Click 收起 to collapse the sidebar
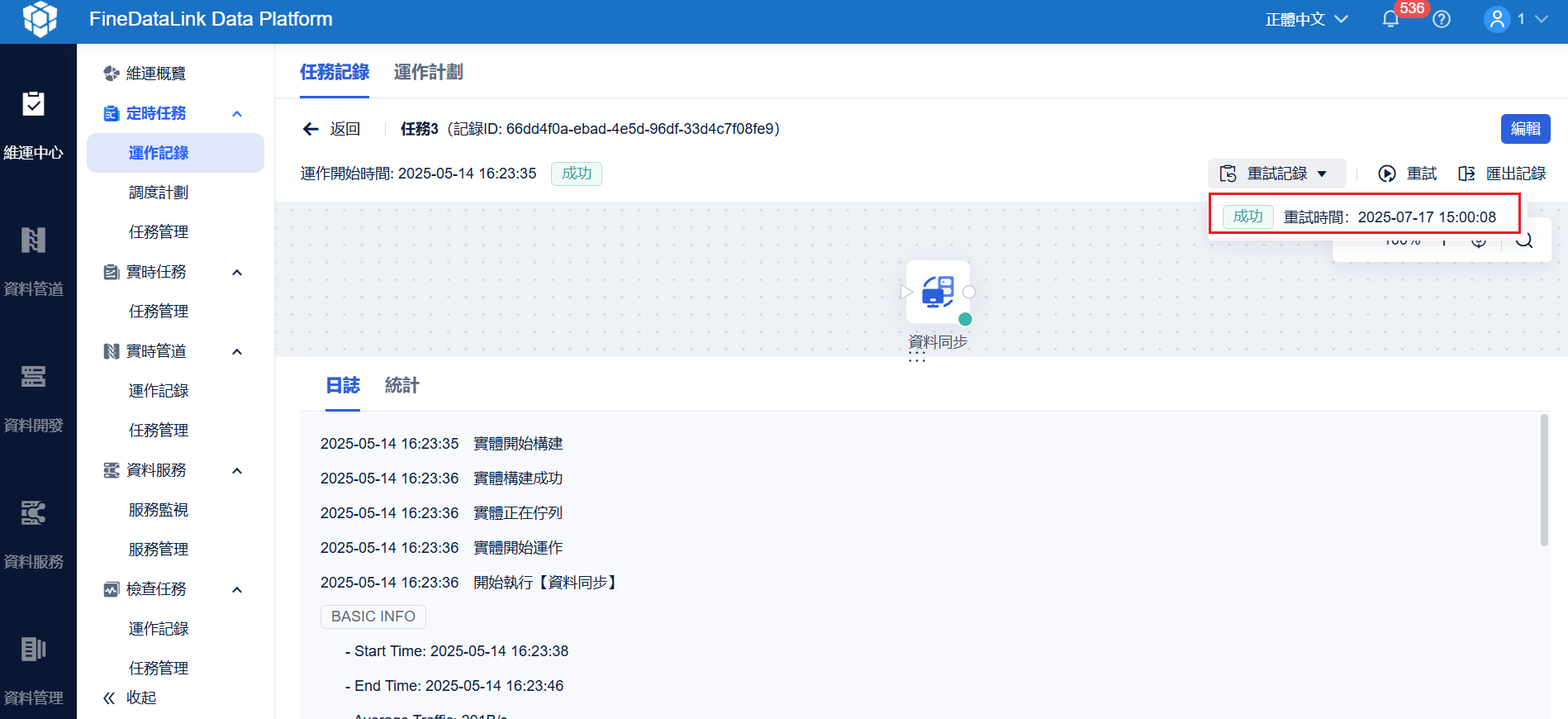The height and width of the screenshot is (719, 1568). pyautogui.click(x=141, y=698)
